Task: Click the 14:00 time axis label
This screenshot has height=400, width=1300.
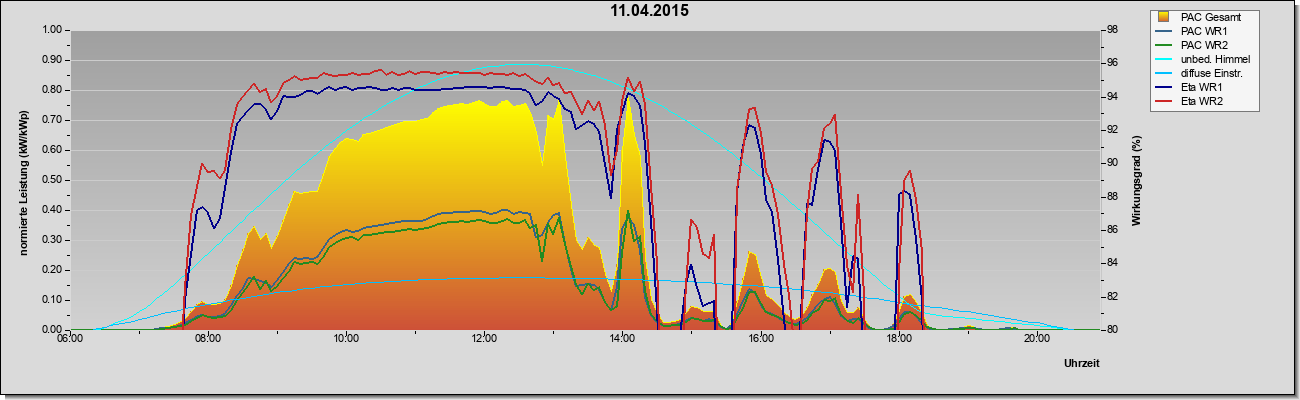Action: (x=621, y=339)
